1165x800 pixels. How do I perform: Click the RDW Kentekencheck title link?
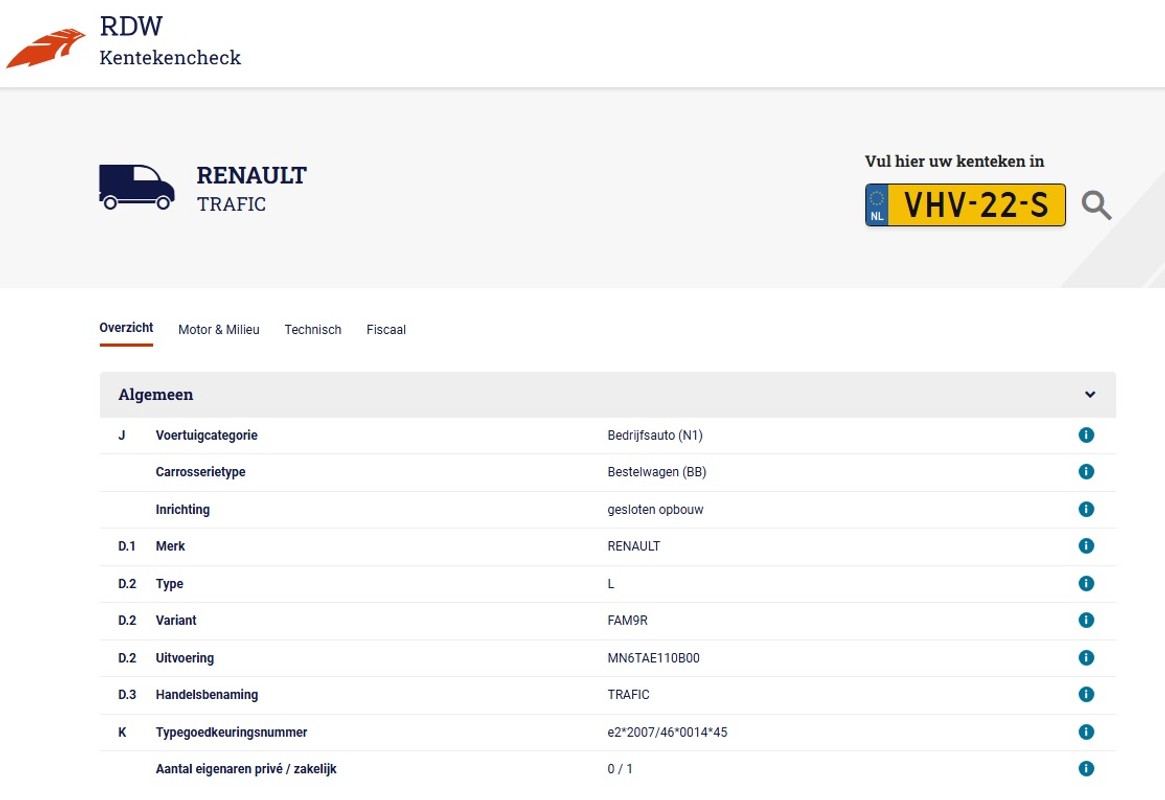click(x=170, y=41)
